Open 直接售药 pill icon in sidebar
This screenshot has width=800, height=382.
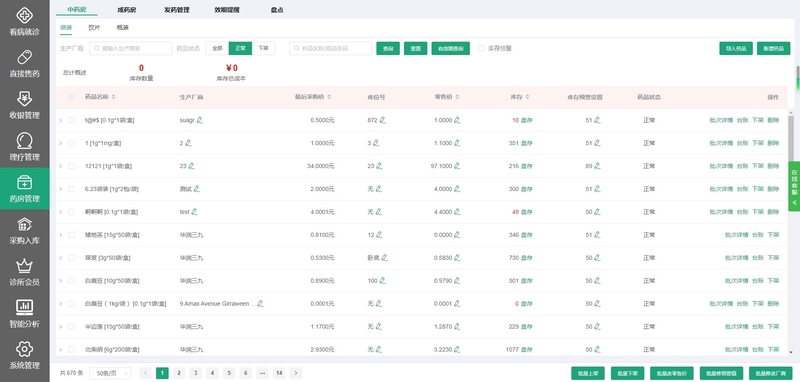24,56
